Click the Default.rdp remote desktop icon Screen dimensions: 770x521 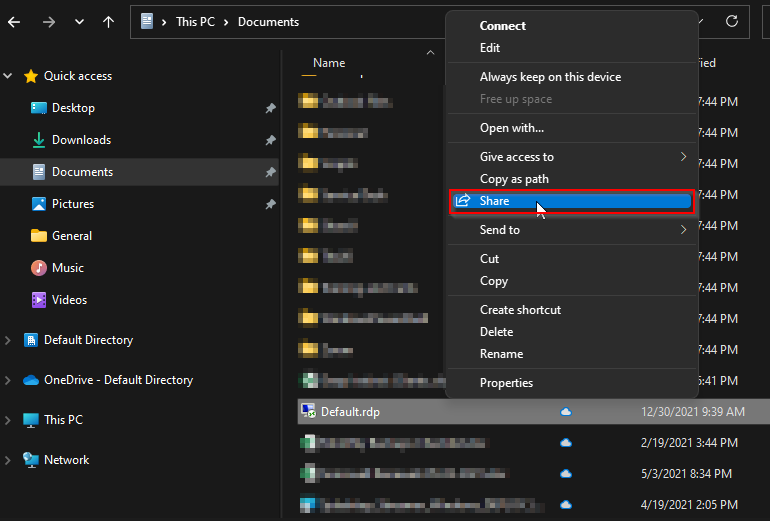308,411
